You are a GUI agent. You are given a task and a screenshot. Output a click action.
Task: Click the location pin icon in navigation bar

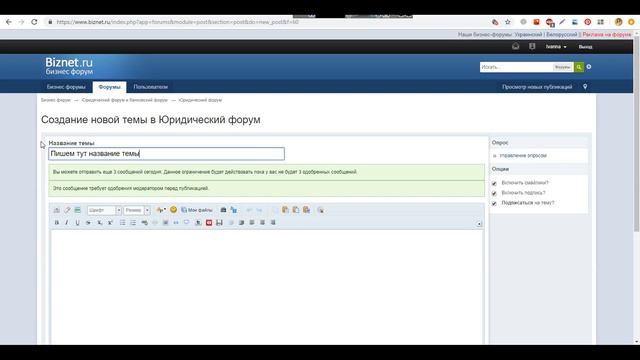(x=585, y=87)
